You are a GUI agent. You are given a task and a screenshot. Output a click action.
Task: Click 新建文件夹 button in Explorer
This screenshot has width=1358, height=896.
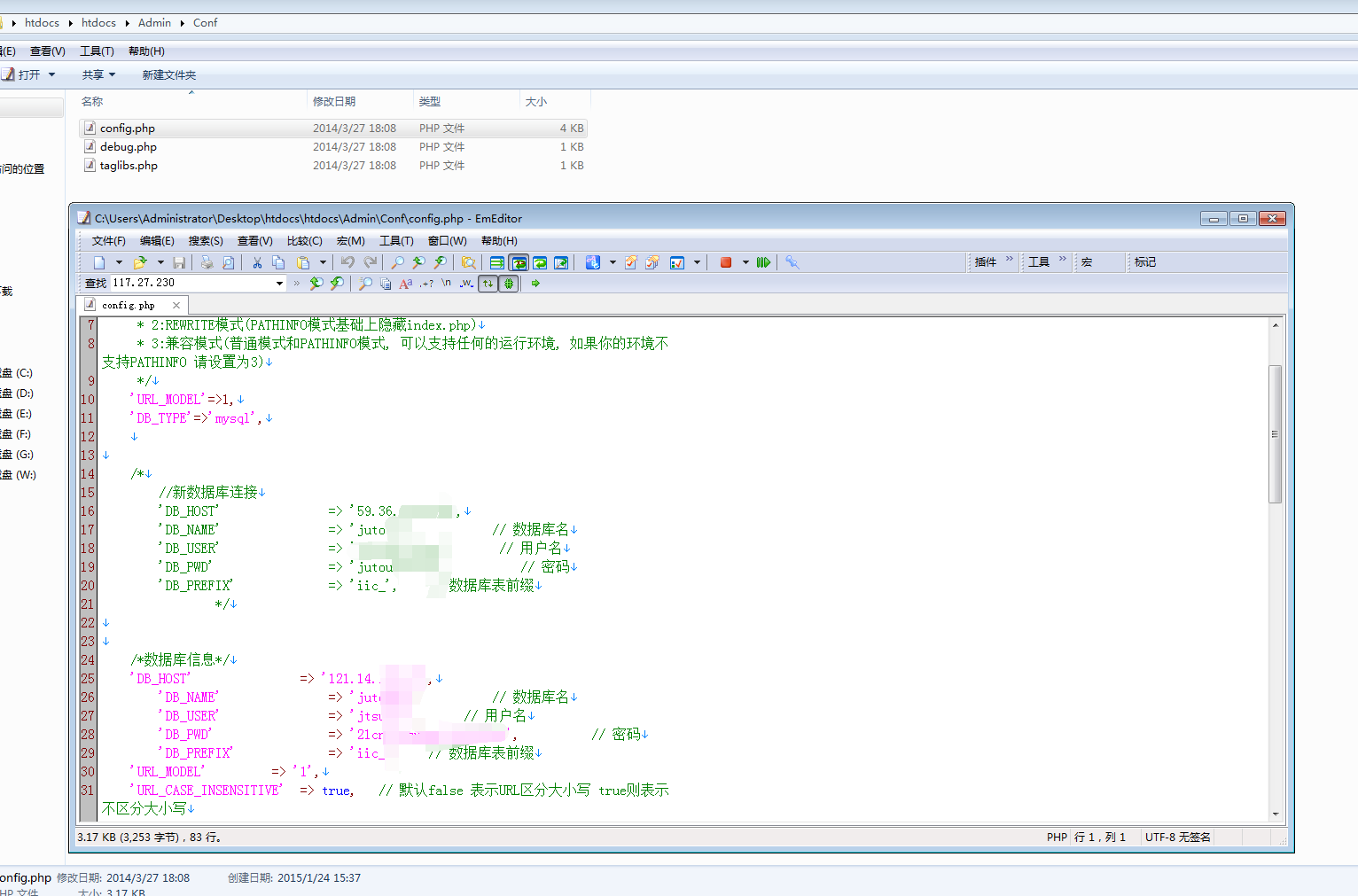[169, 74]
